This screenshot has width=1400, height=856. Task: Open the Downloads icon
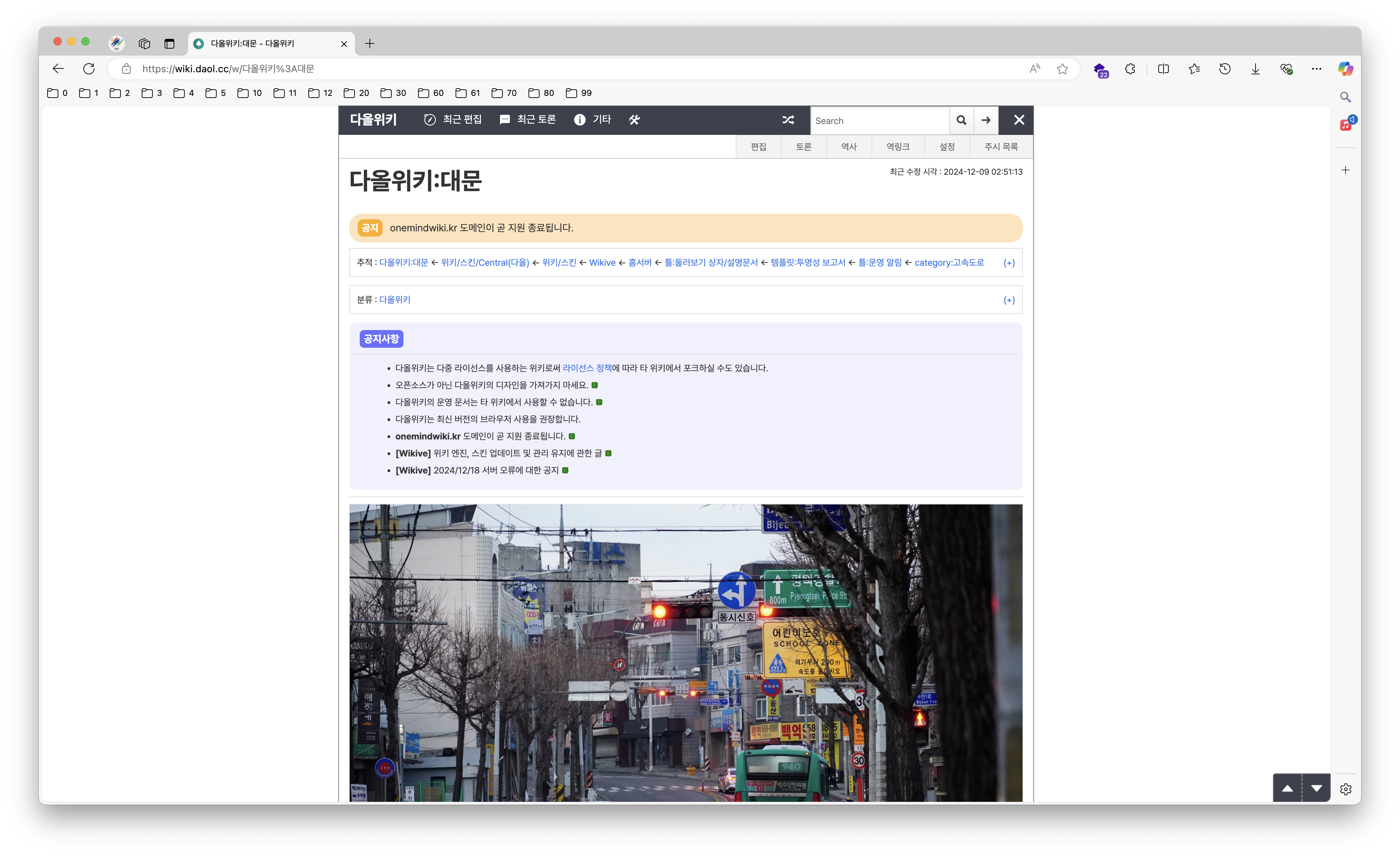(x=1256, y=69)
